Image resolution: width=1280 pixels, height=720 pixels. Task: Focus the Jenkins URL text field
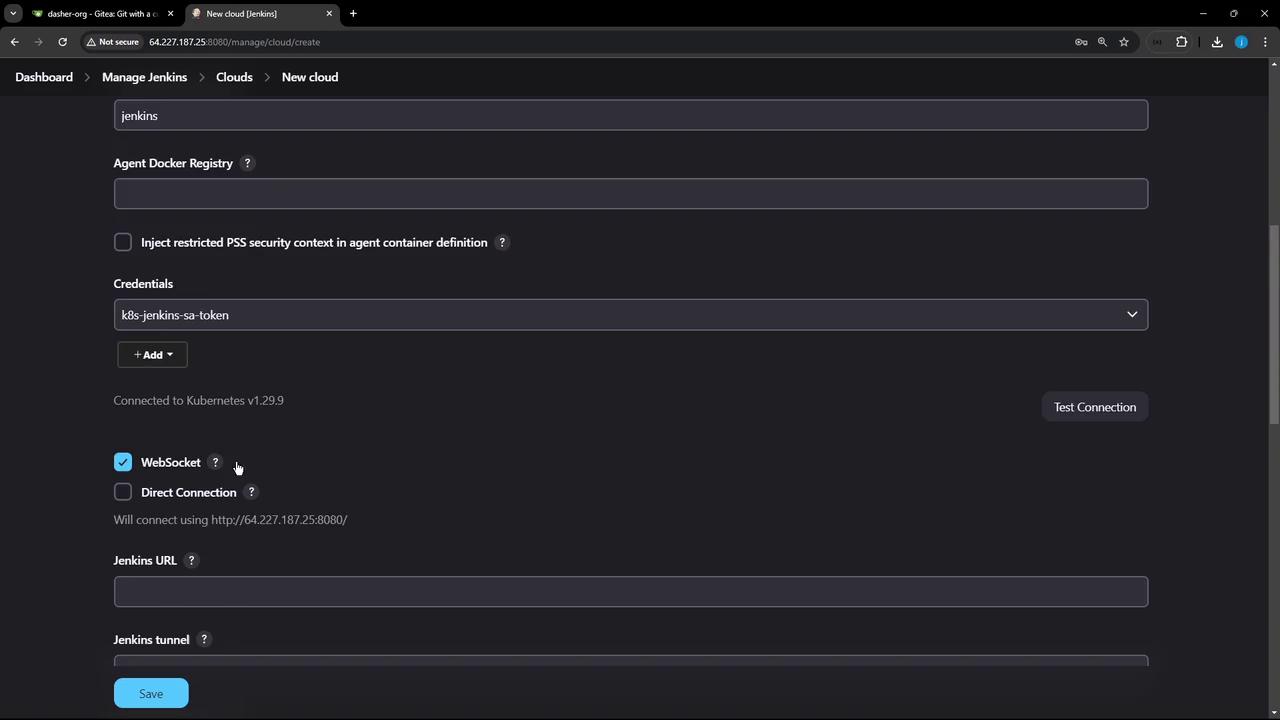631,592
